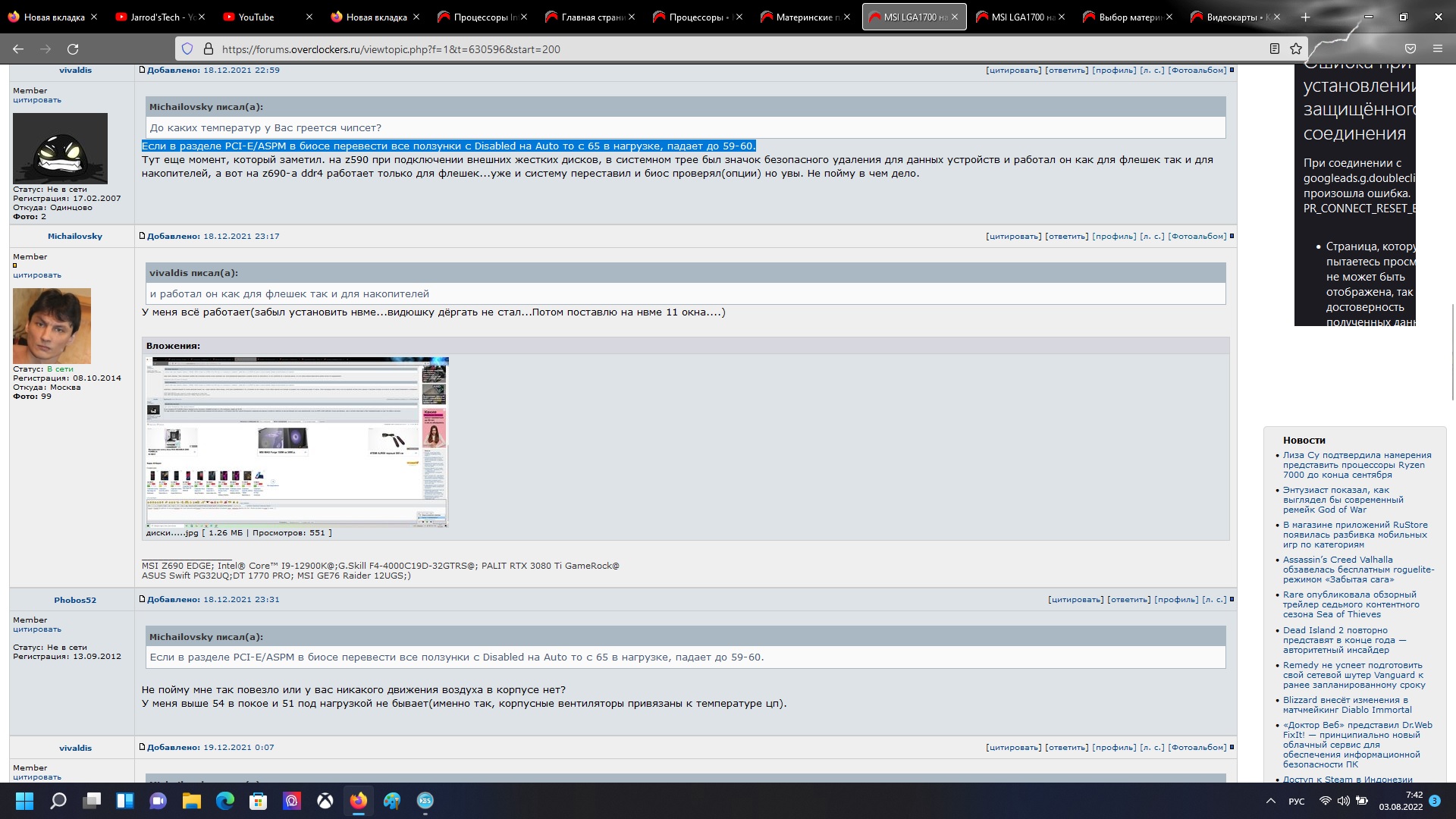Click ответить on vivaldis 22:59 post
Screen dimensions: 1456x819
1066,71
